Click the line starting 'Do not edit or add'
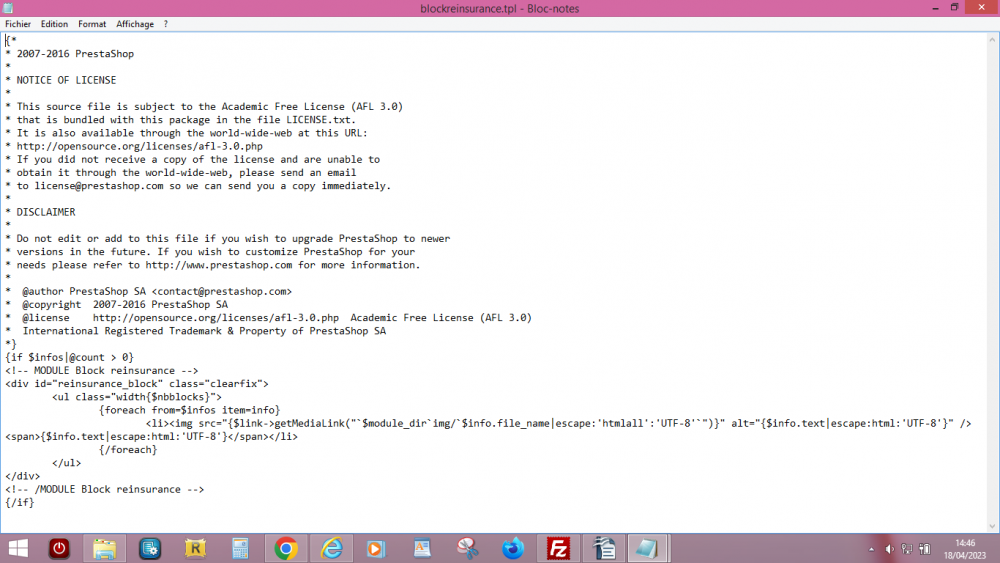1000x563 pixels. [233, 238]
